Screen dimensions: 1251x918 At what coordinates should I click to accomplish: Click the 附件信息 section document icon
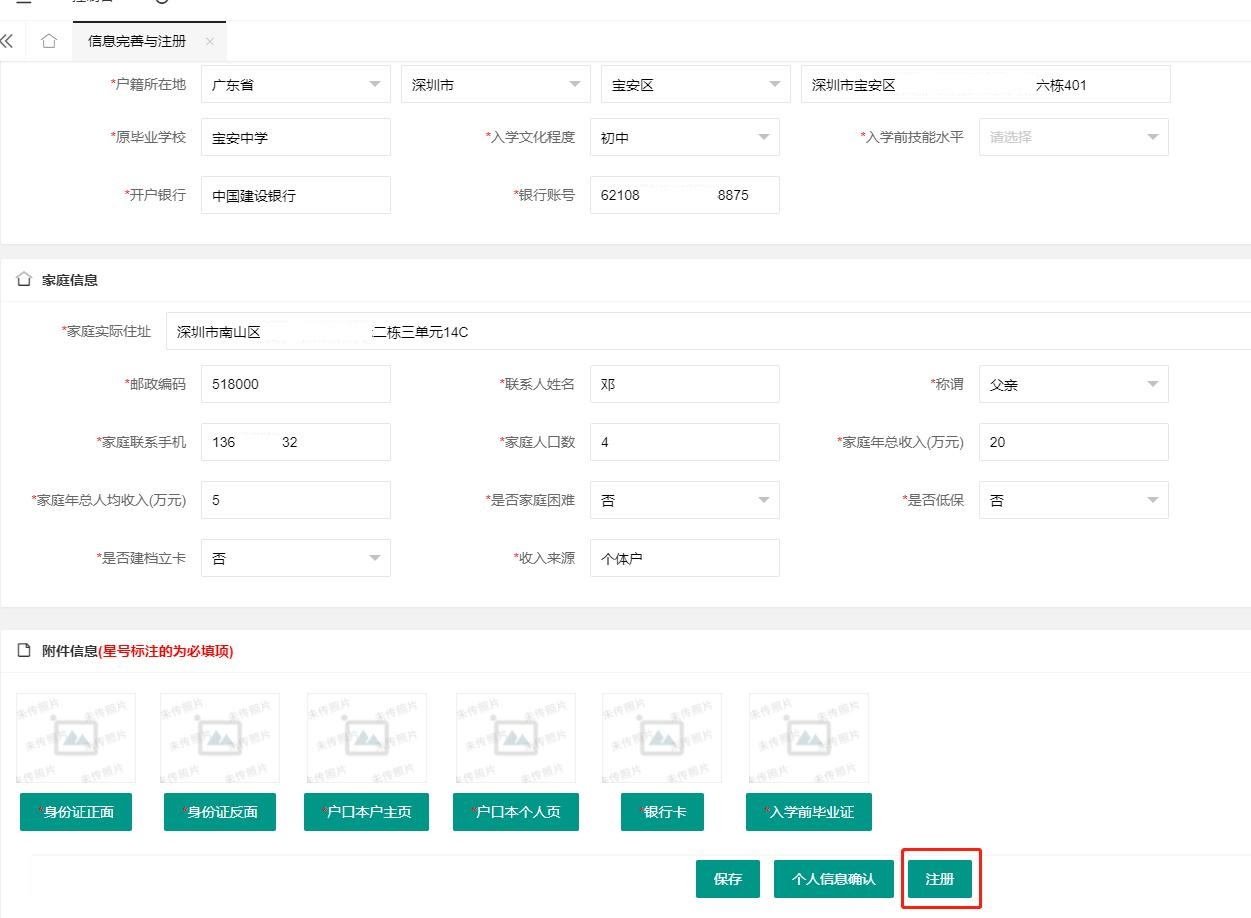pos(25,651)
